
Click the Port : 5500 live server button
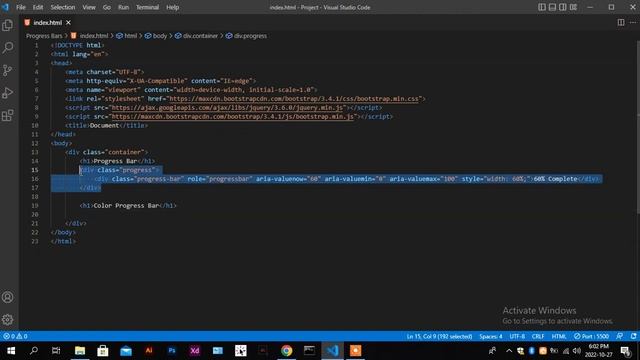coord(591,336)
